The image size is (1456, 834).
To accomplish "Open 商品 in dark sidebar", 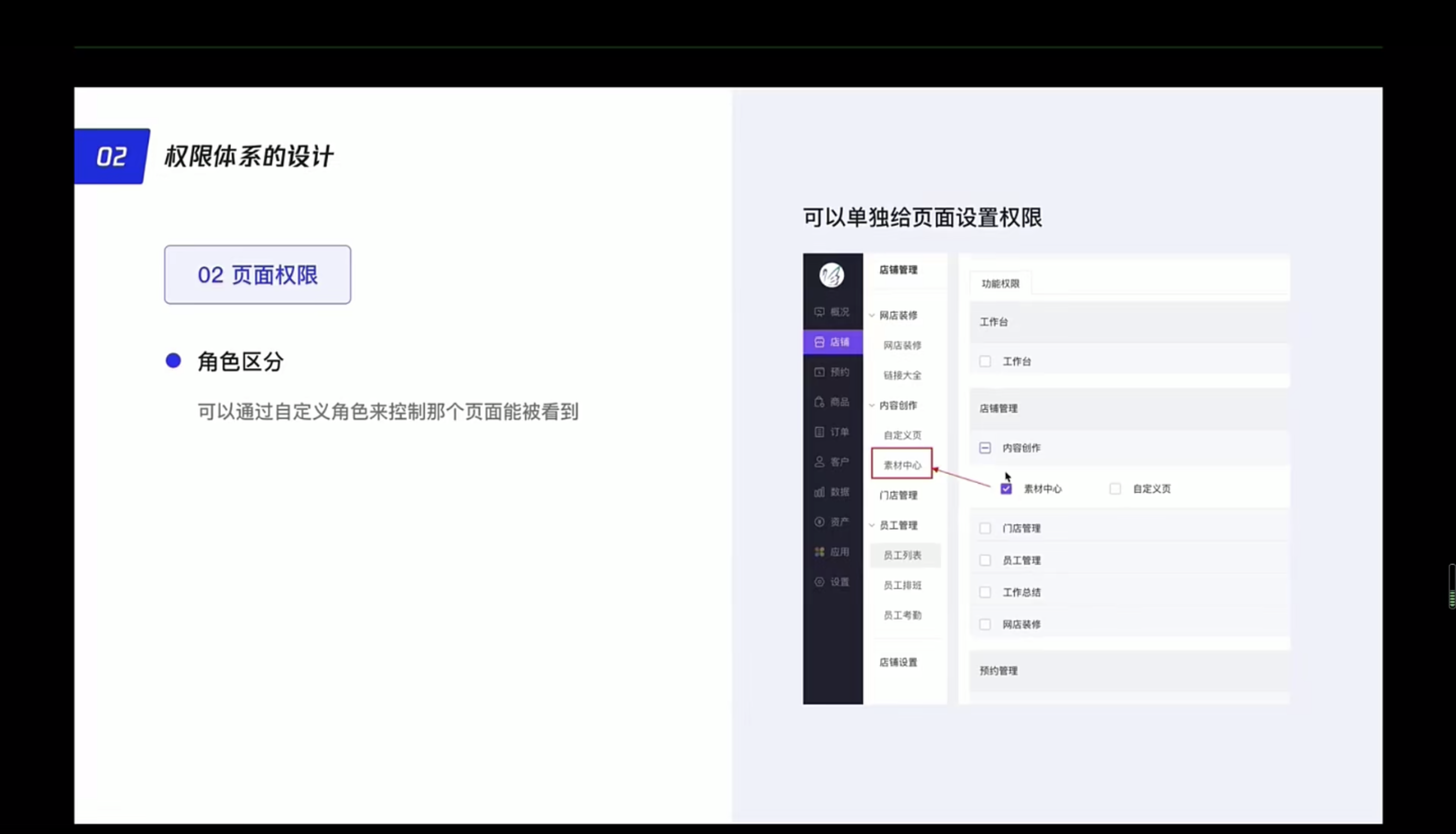I will 832,402.
